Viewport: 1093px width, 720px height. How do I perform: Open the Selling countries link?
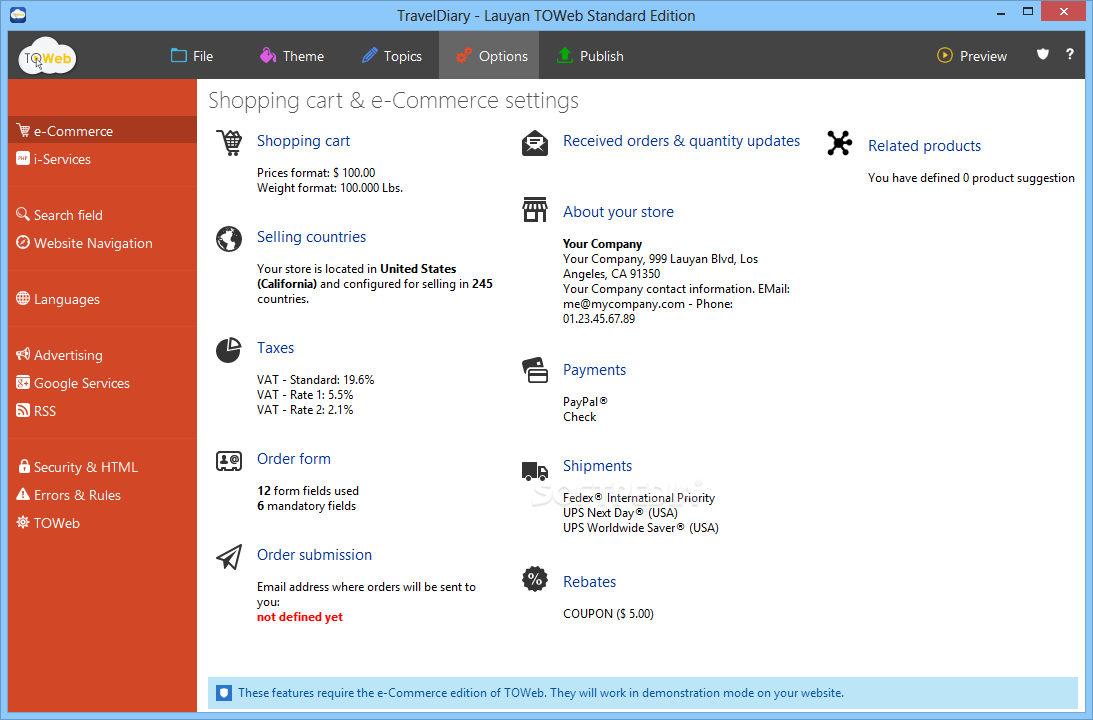click(x=311, y=237)
